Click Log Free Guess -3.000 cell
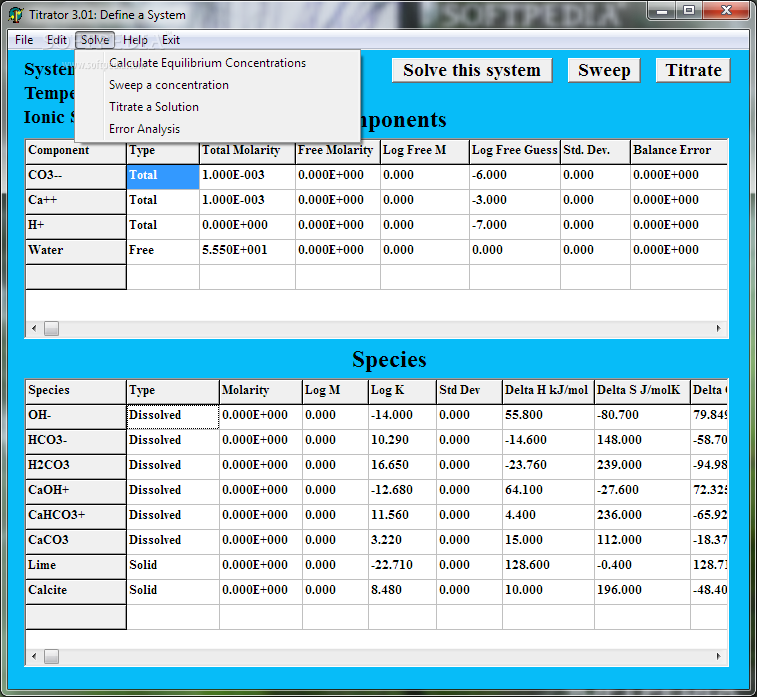757x697 pixels. 515,202
